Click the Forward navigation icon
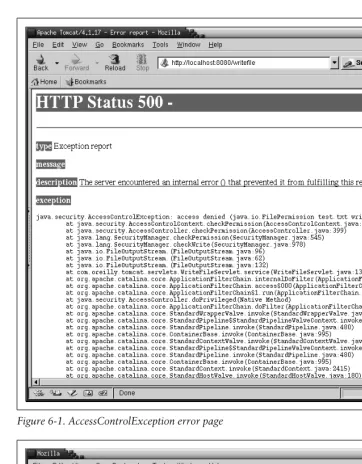Image resolution: width=362 pixels, height=464 pixels. point(77,63)
